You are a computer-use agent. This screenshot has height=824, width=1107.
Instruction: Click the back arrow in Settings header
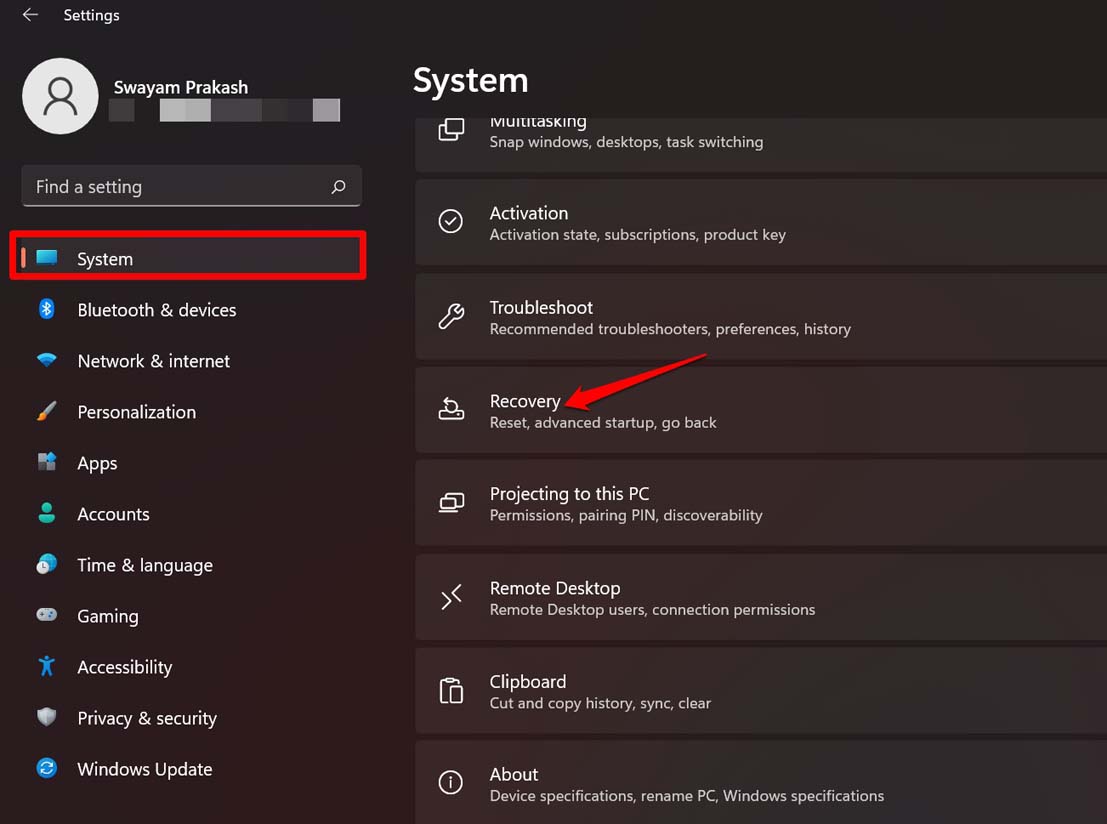(x=30, y=15)
